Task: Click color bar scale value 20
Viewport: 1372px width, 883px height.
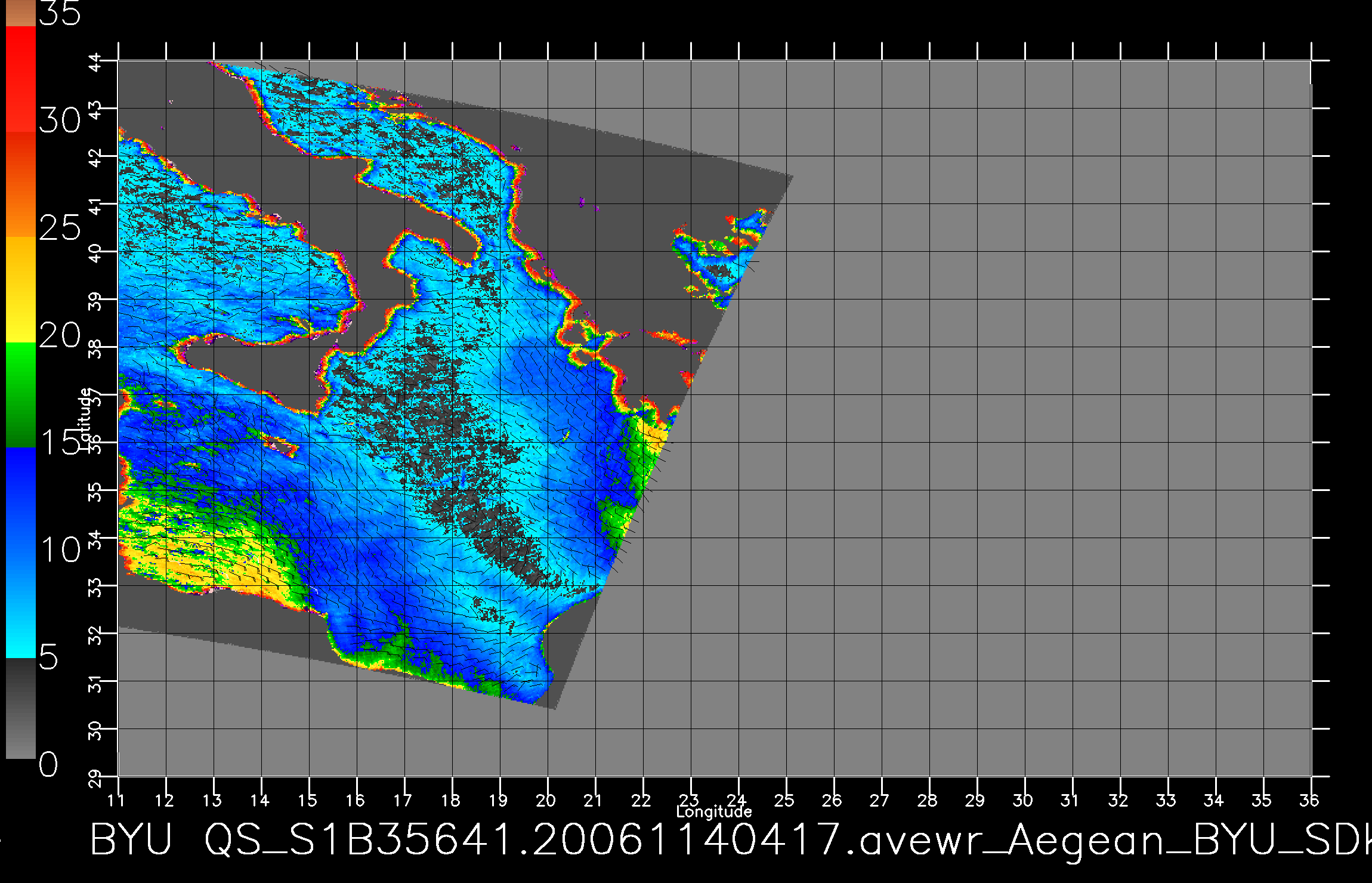Action: 60,335
